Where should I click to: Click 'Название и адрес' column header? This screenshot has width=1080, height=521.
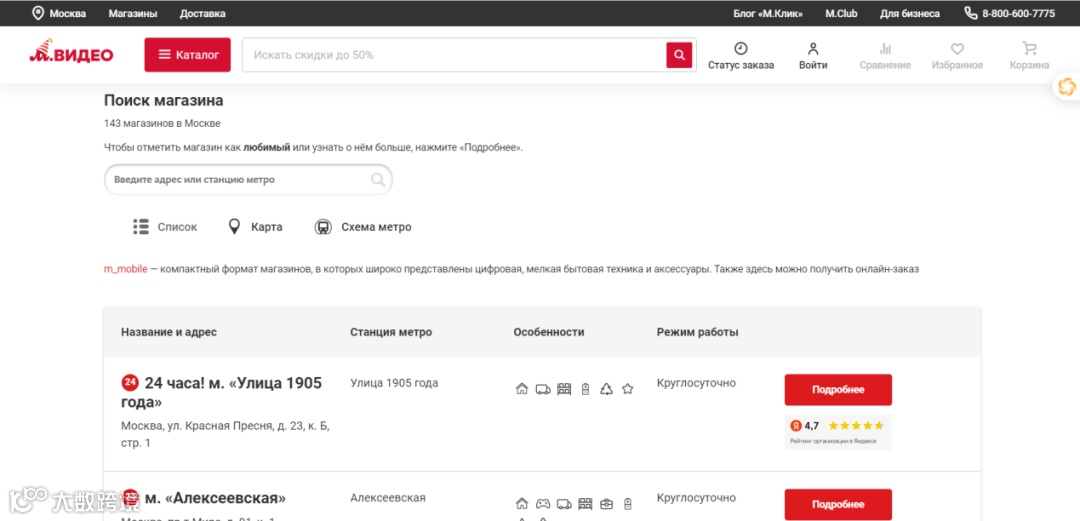pyautogui.click(x=169, y=332)
